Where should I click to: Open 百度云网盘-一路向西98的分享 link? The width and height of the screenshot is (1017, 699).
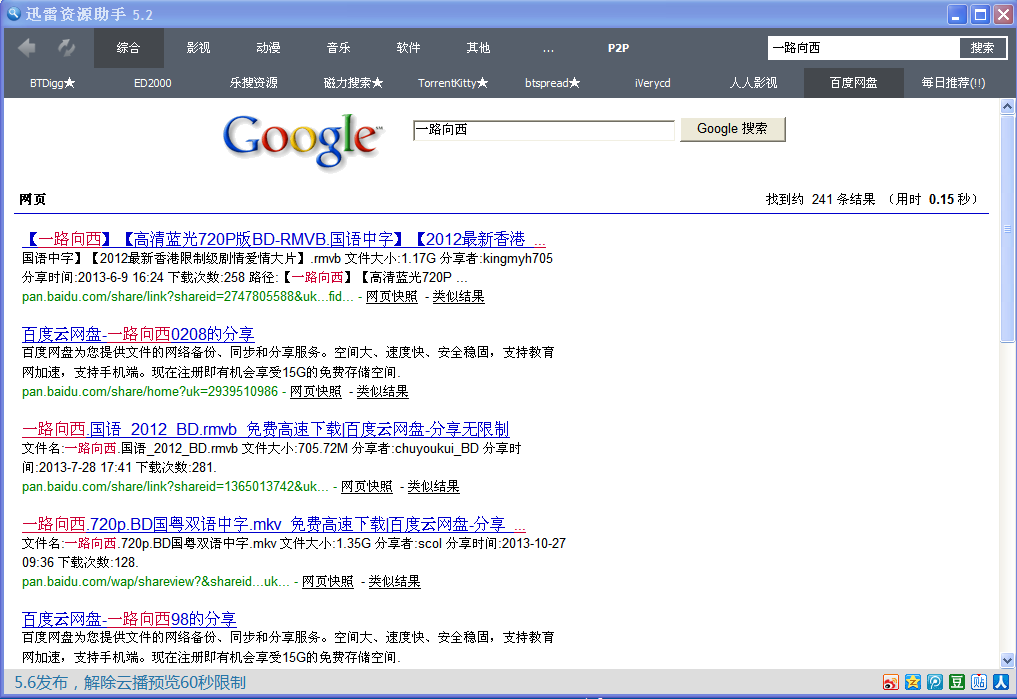tap(129, 619)
